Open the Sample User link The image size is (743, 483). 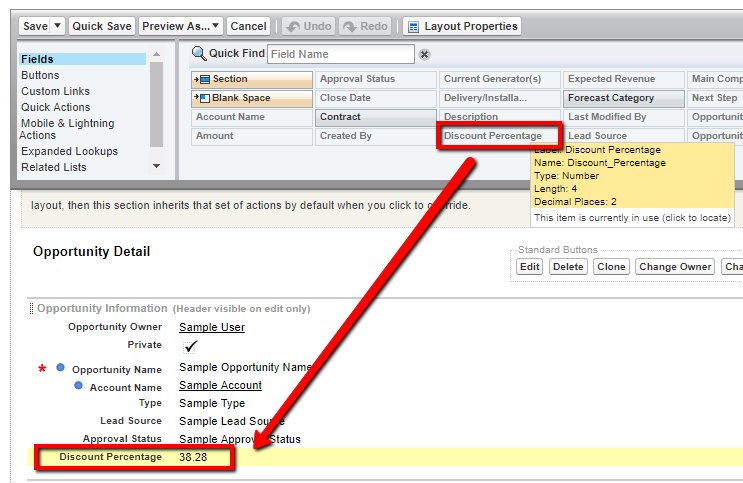tap(212, 327)
